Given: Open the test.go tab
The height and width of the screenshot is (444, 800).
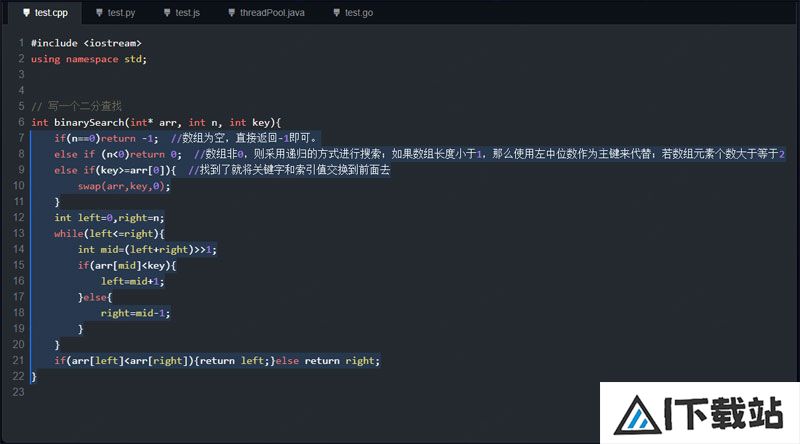Looking at the screenshot, I should [354, 13].
